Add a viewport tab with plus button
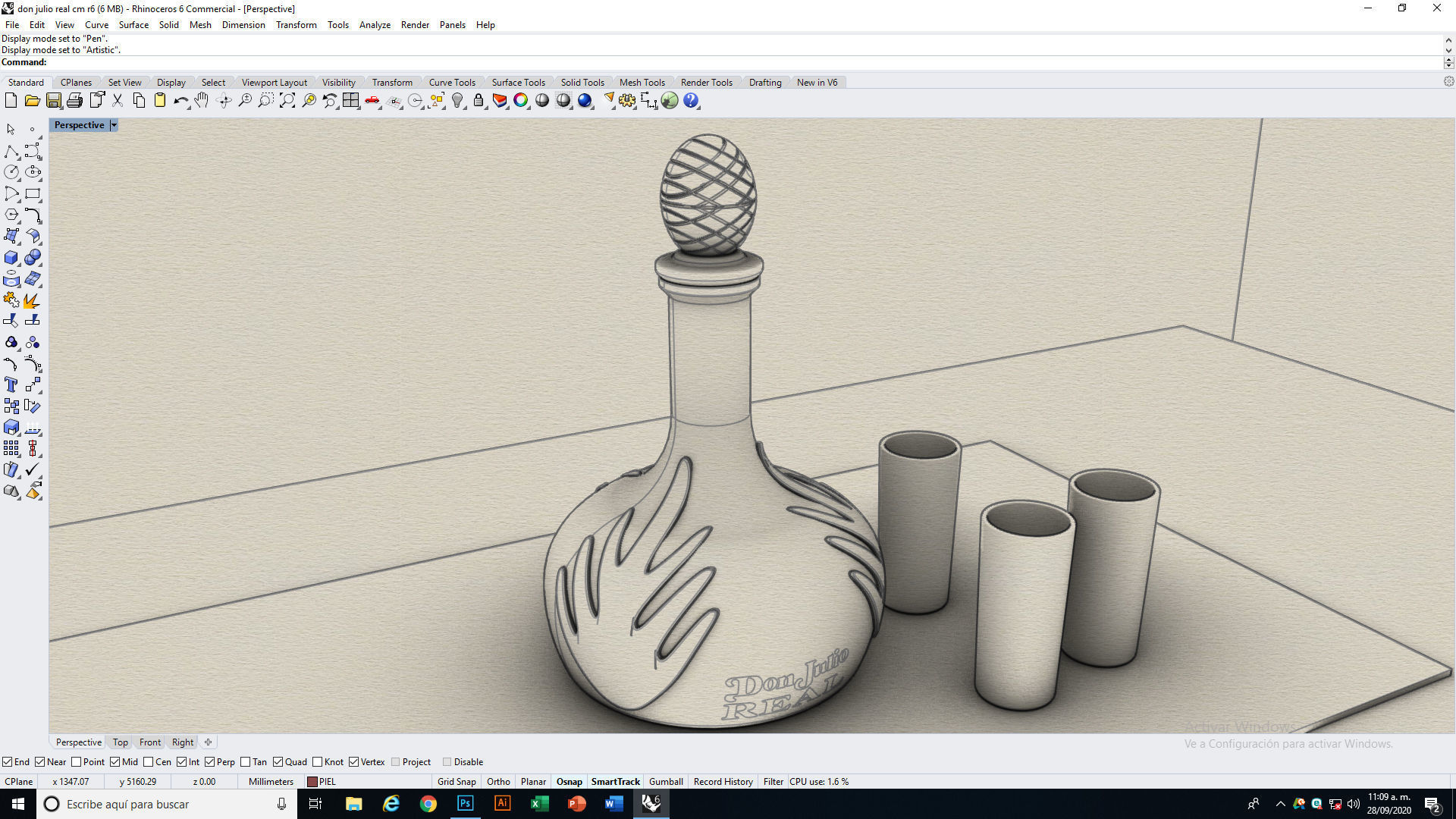1456x819 pixels. click(208, 742)
